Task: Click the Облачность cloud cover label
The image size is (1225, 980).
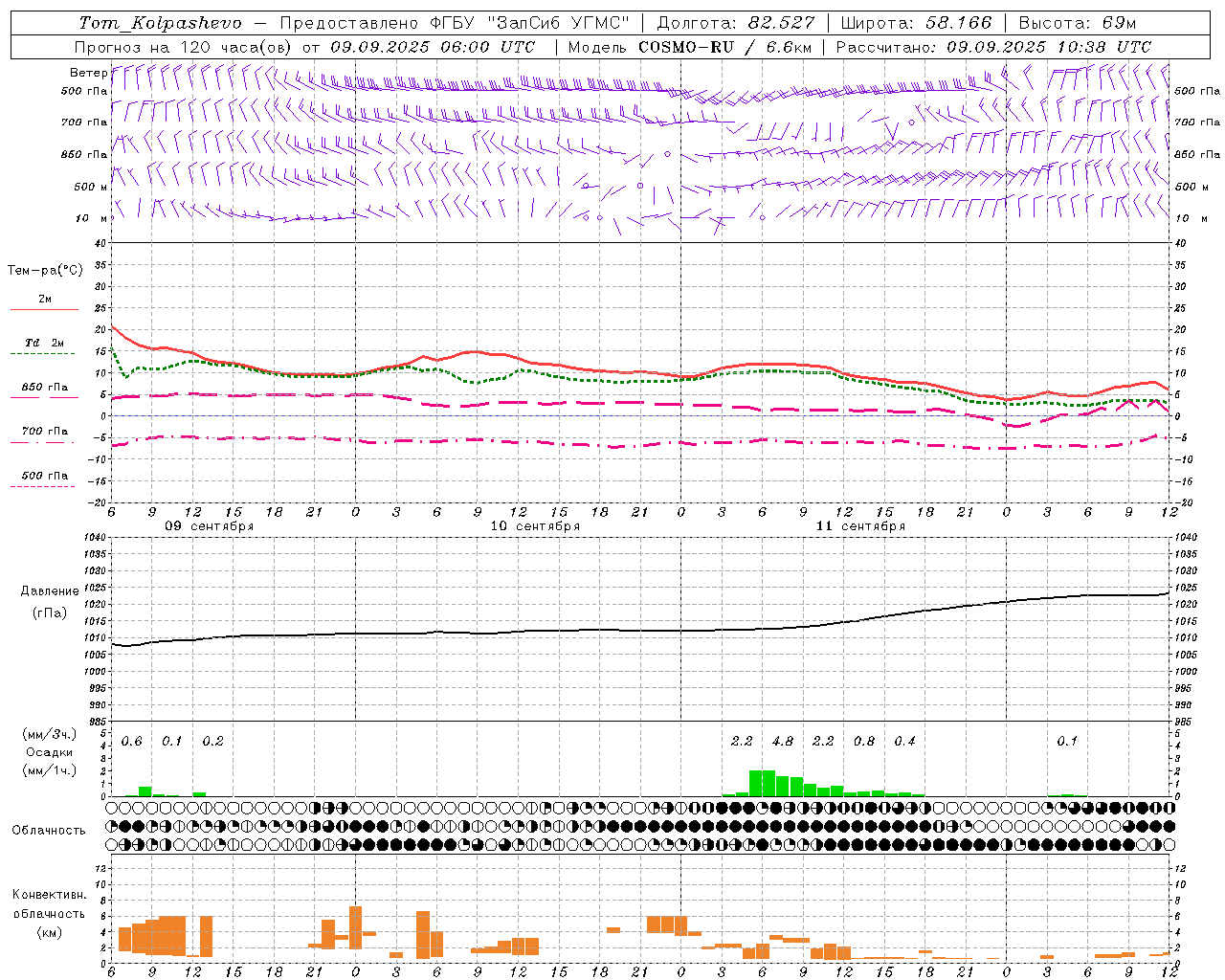Action: [x=49, y=830]
